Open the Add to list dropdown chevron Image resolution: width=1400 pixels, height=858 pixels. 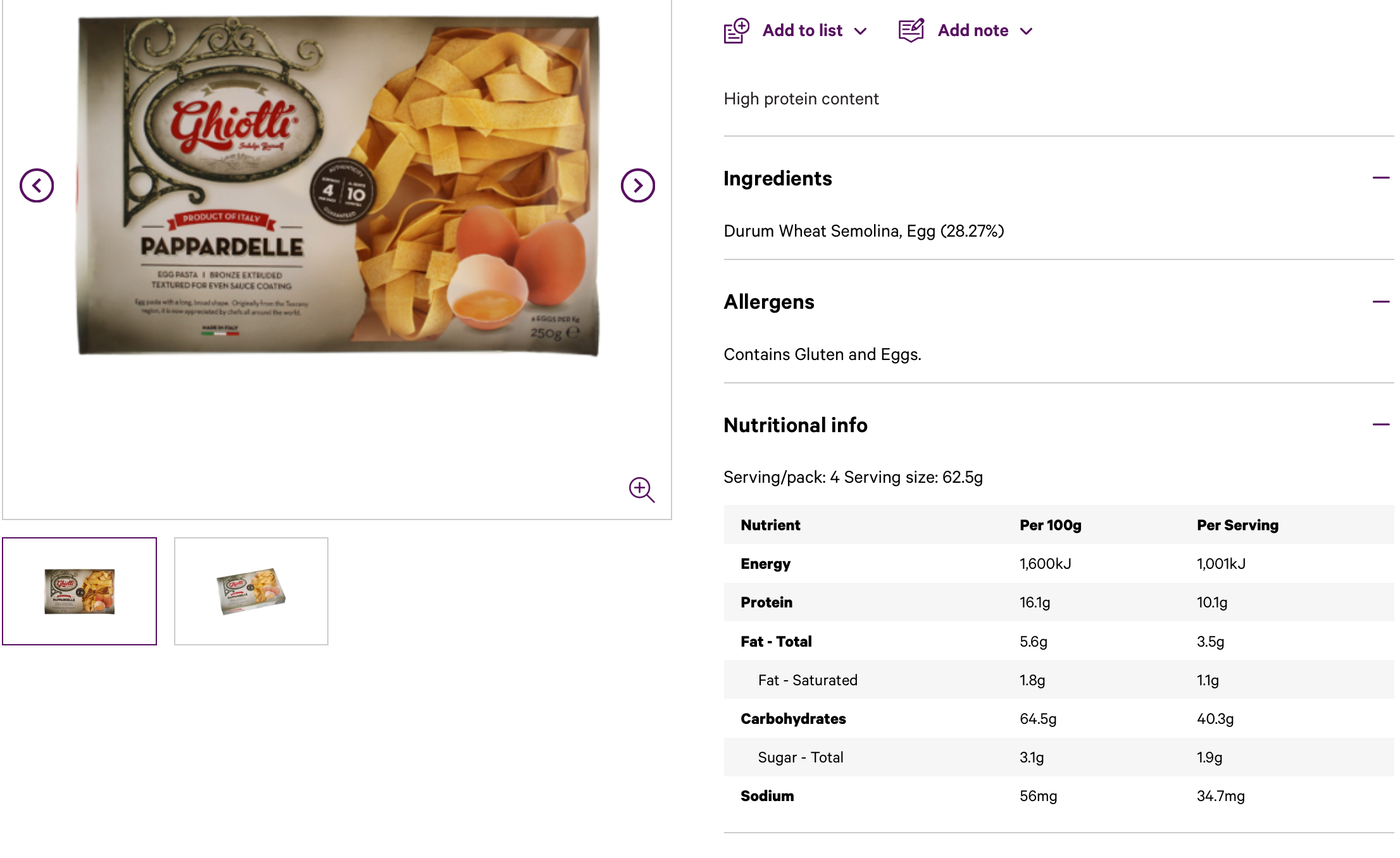(x=860, y=31)
